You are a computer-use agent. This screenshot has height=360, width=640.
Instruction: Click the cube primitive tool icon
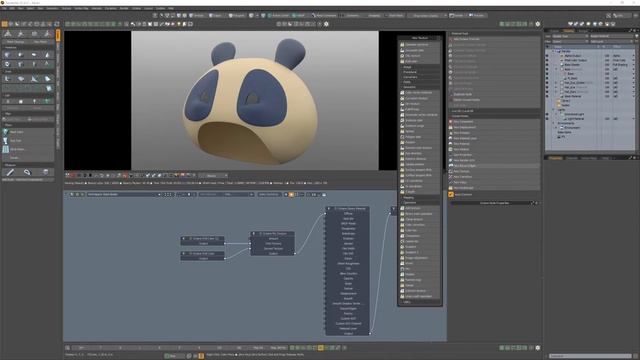coord(7,55)
